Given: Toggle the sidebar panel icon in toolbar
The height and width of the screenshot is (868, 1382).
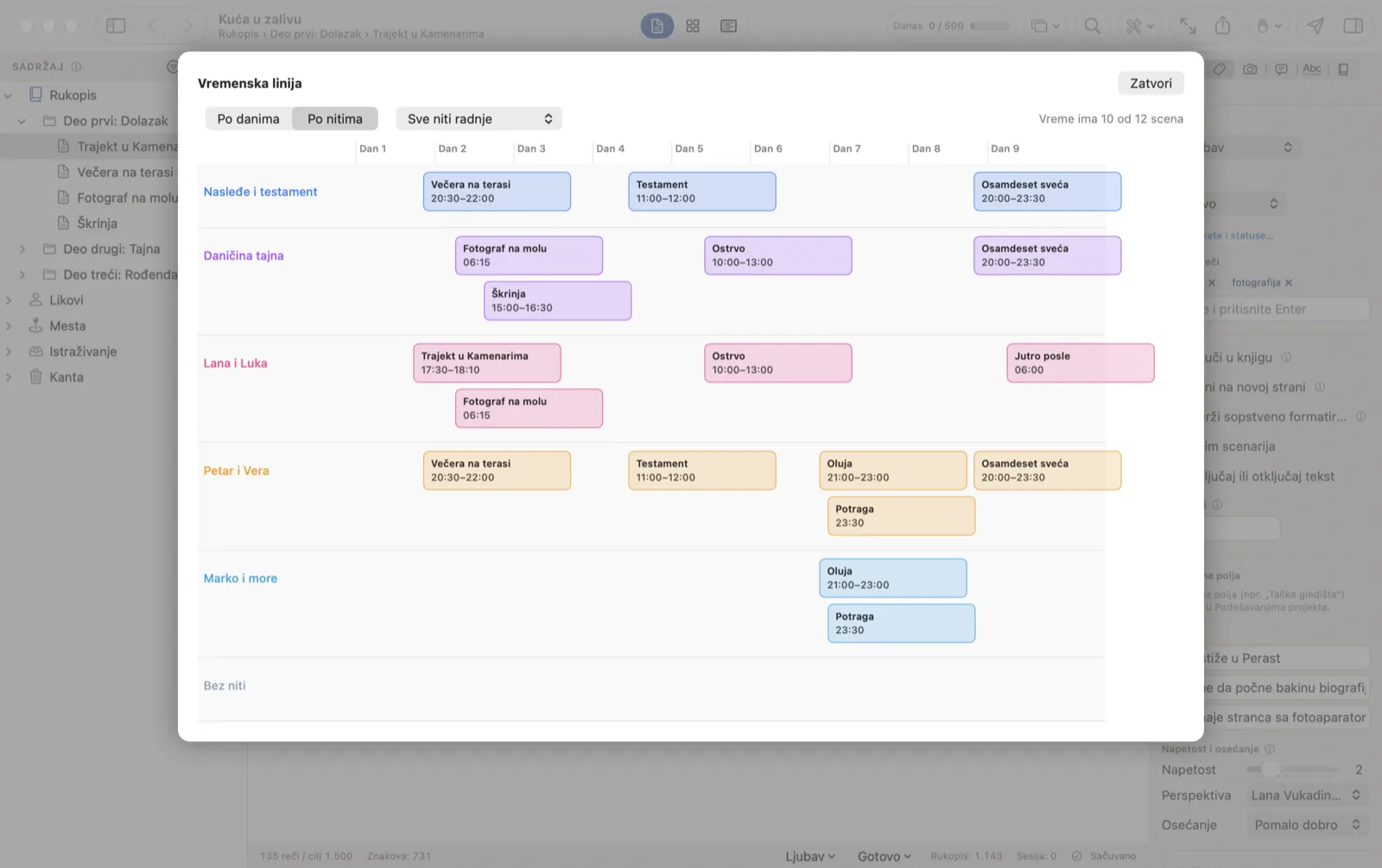Looking at the screenshot, I should coord(116,26).
